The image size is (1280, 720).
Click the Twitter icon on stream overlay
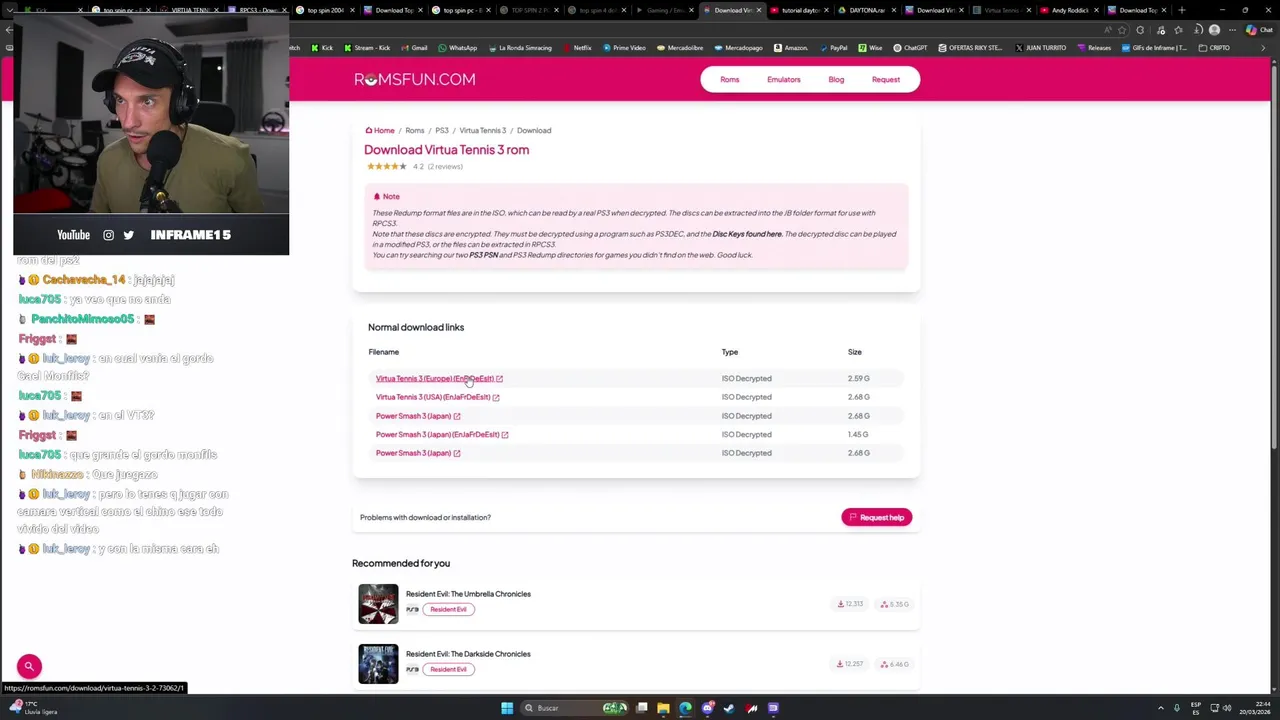(128, 235)
